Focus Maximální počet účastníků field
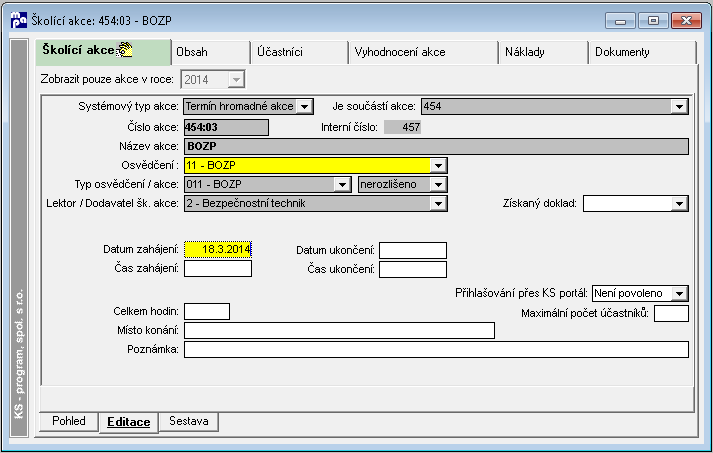Screen dimensions: 713x453 pyautogui.click(x=671, y=313)
